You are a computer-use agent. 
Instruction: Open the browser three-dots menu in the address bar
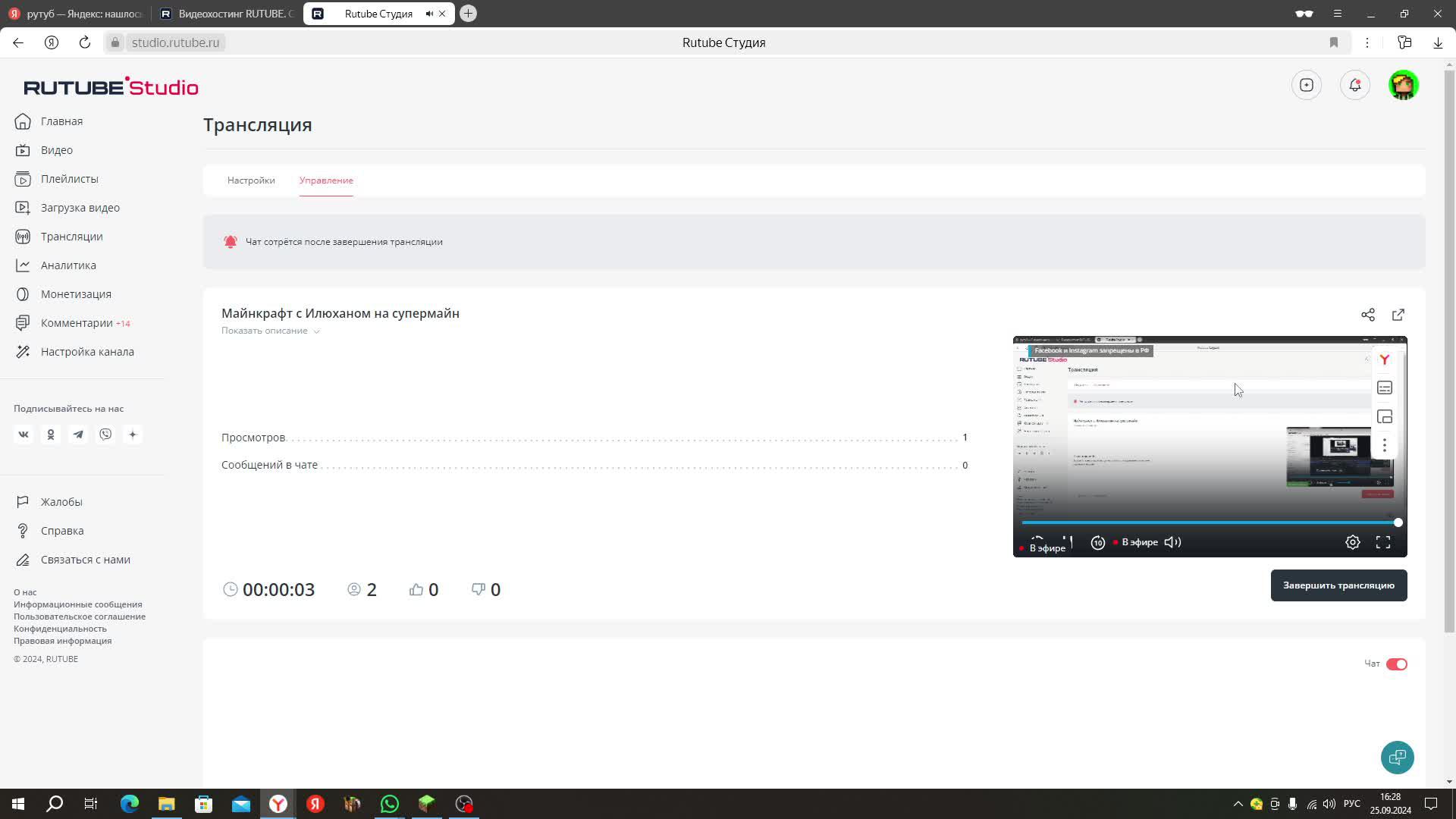click(x=1367, y=42)
